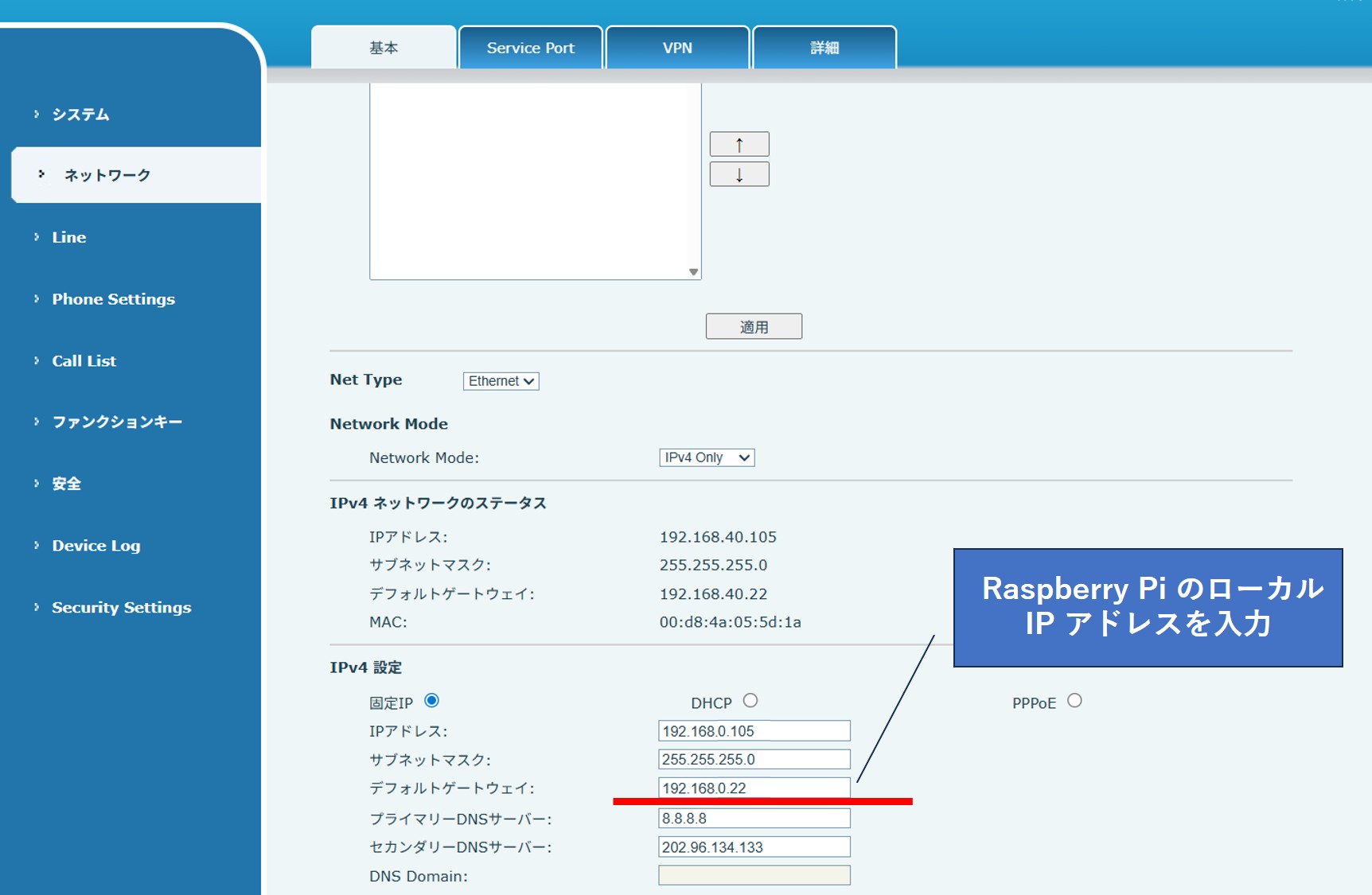Open the システム sidebar menu
This screenshot has width=1372, height=895.
point(80,115)
